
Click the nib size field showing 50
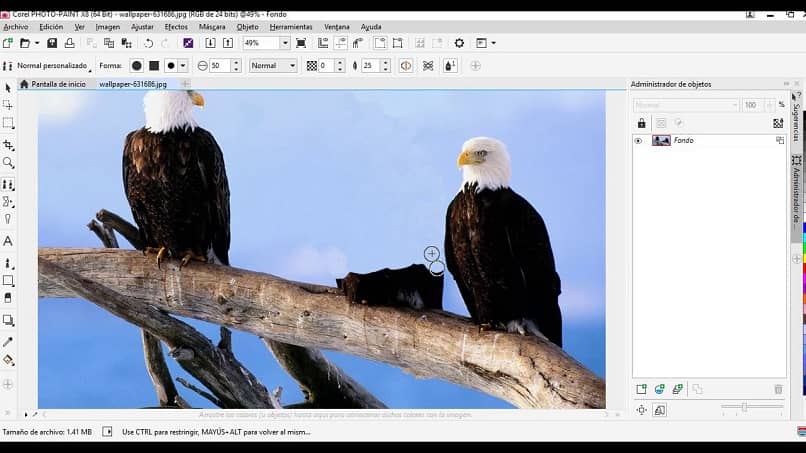click(218, 66)
